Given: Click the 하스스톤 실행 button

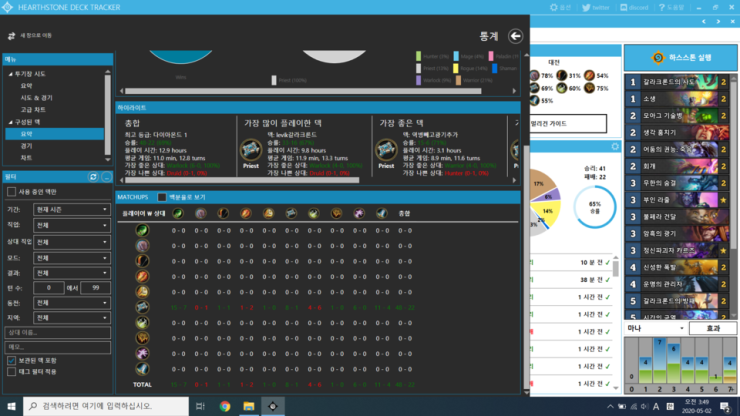Looking at the screenshot, I should pos(681,58).
